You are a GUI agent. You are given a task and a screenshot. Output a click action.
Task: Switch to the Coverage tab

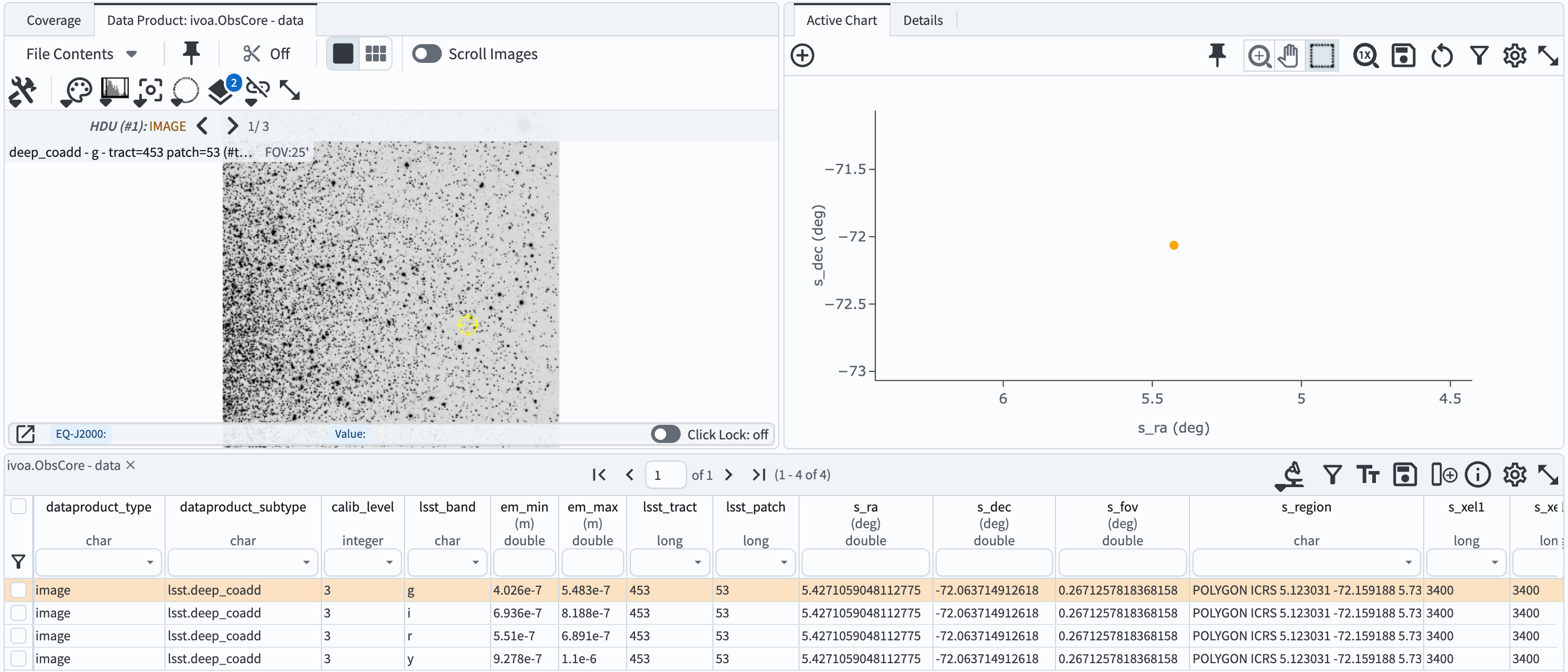pos(53,20)
